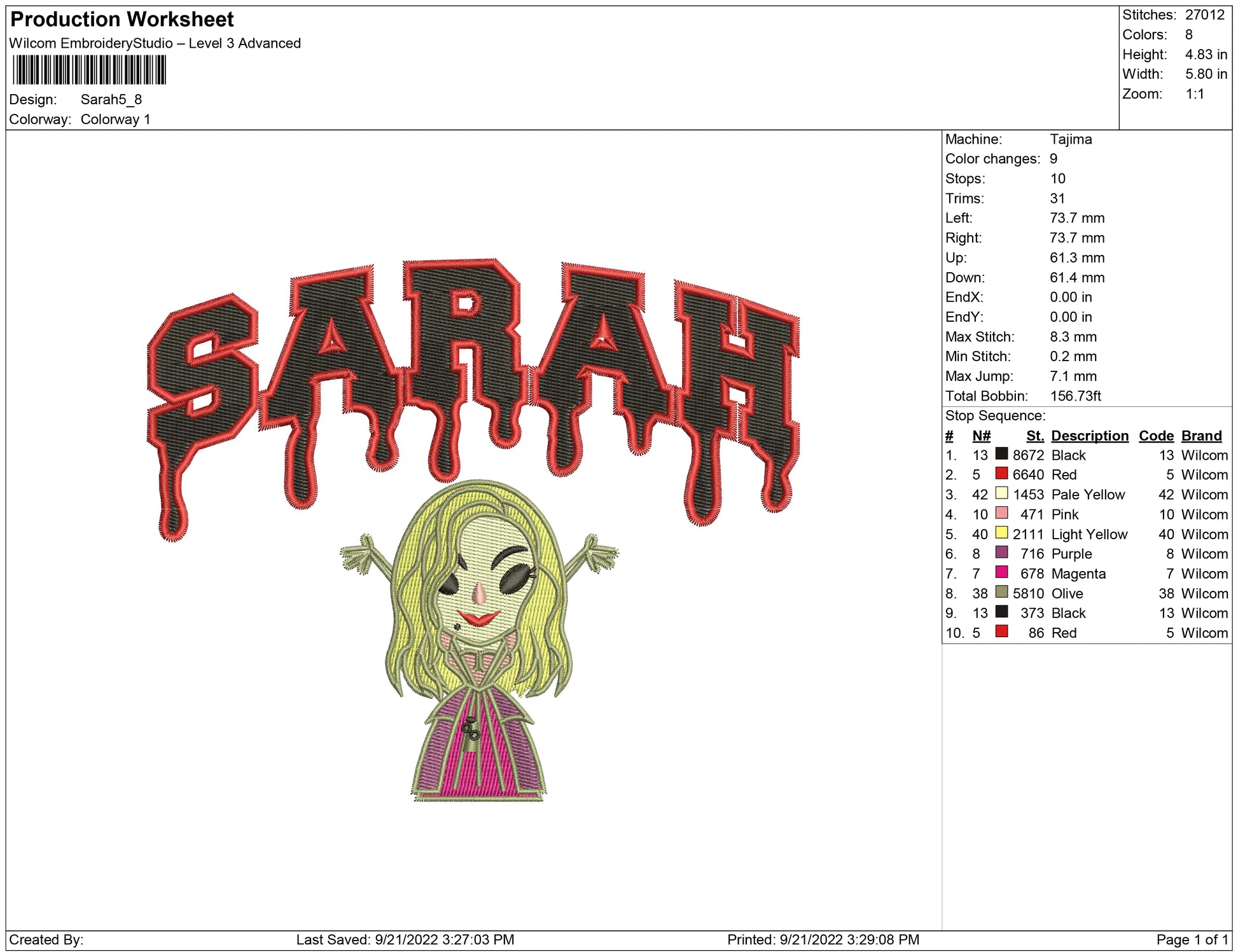Viewport: 1238px width, 952px height.
Task: Click the St. column header
Action: coord(1034,436)
